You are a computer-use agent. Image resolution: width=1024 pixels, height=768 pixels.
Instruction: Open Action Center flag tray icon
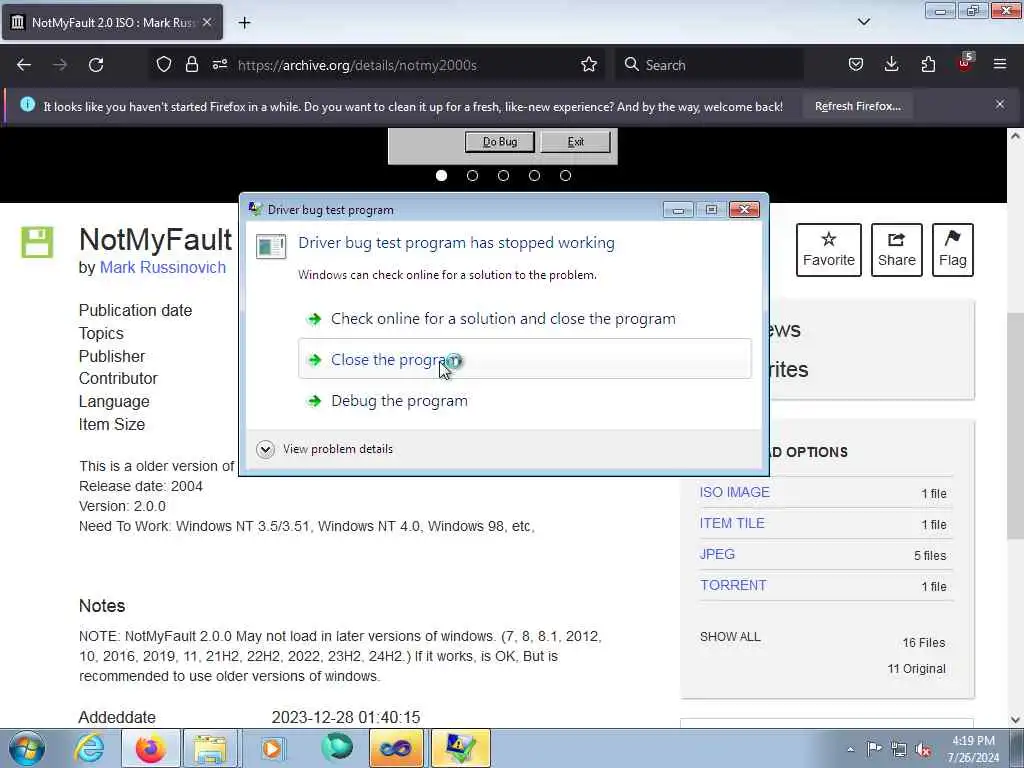(874, 749)
